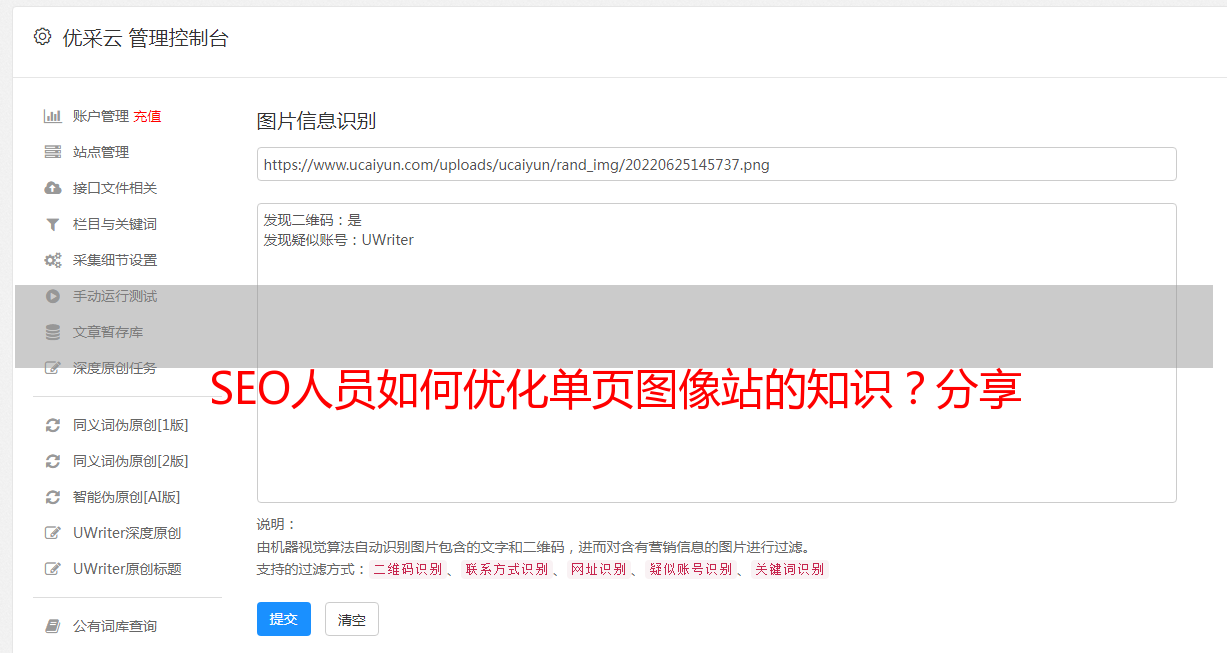
Task: Click the filter icon for 栏目与关键词
Action: [53, 224]
